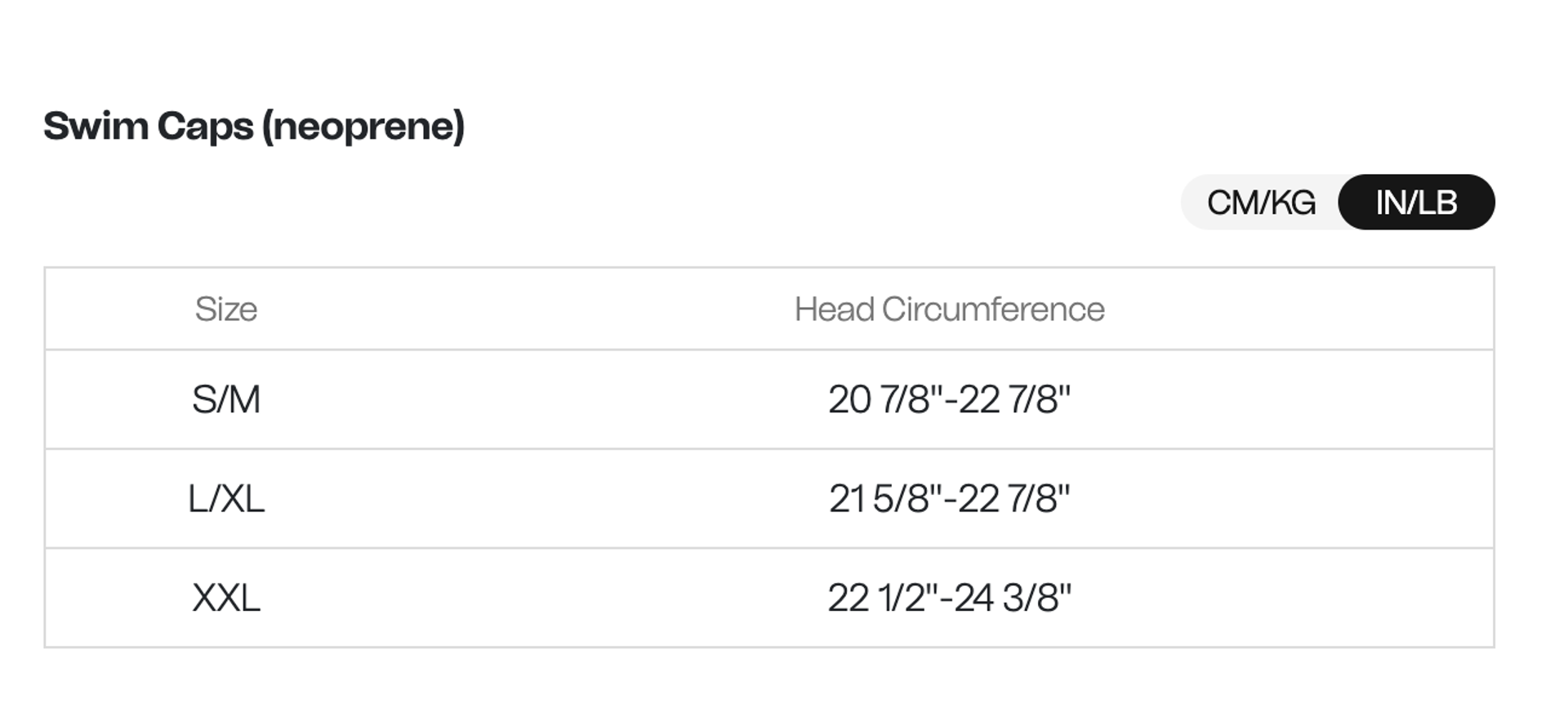Viewport: 1568px width, 709px height.
Task: Click the 22 7/8" maximum for S/M
Action: coord(1014,400)
